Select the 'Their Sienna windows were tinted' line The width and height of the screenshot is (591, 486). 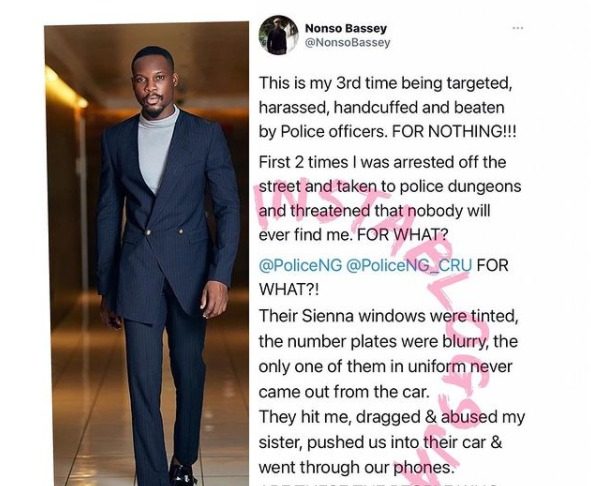pos(388,316)
